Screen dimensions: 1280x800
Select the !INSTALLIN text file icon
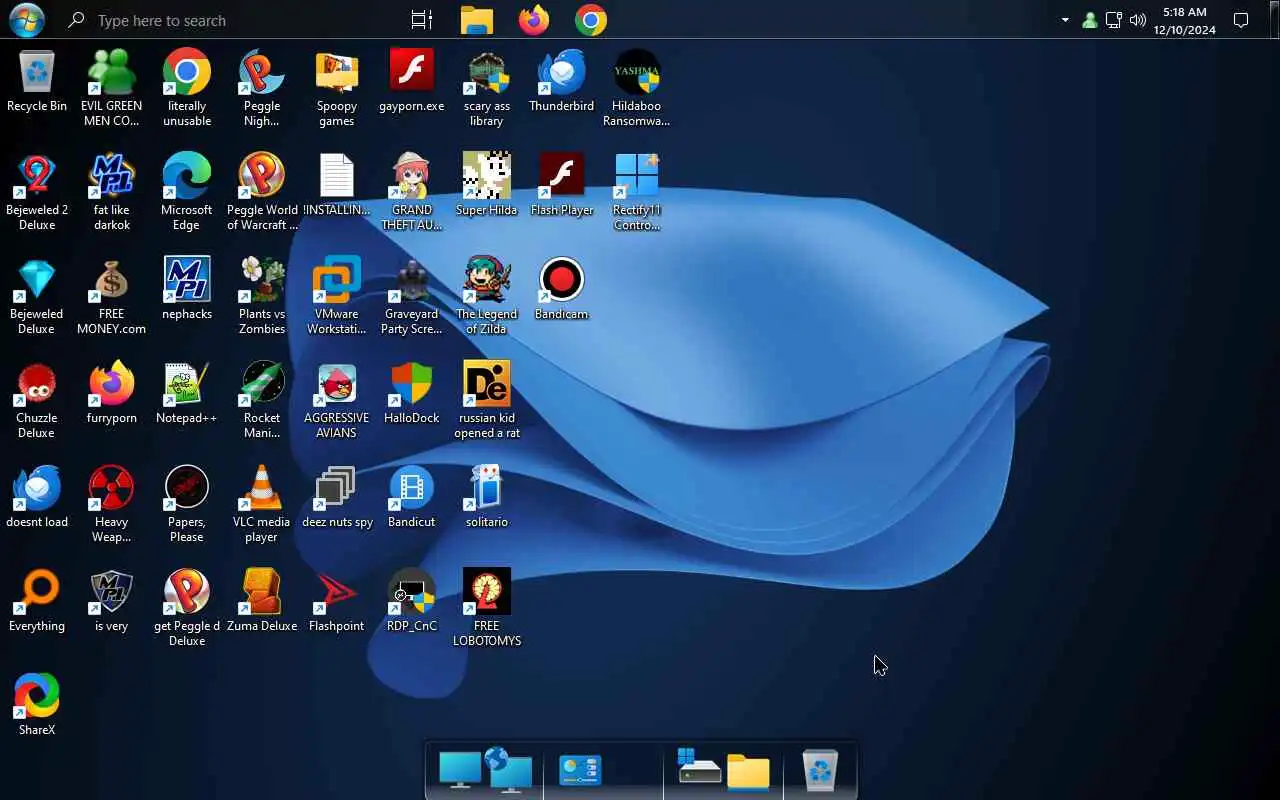337,186
